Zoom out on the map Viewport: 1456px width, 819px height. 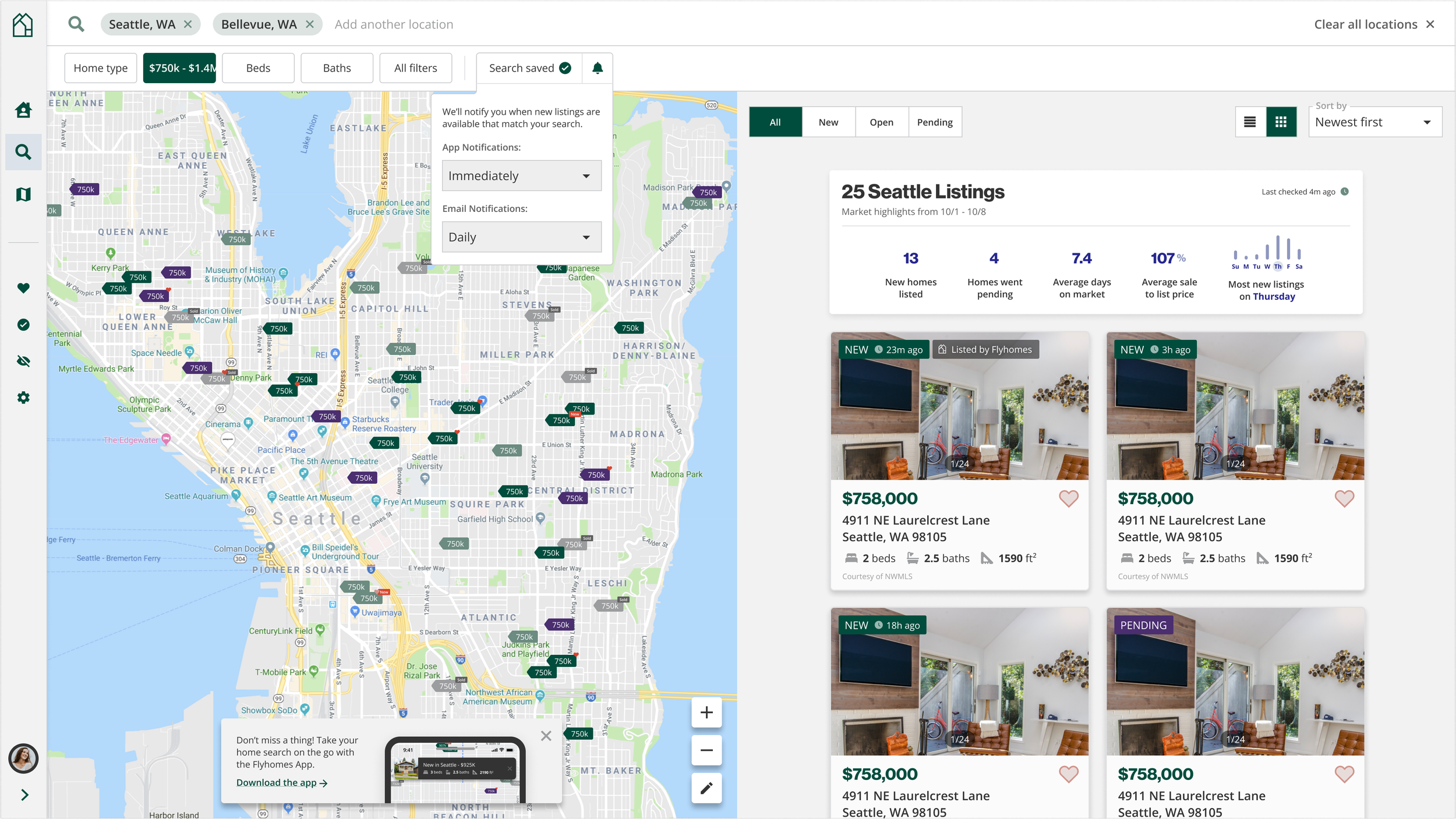point(706,750)
